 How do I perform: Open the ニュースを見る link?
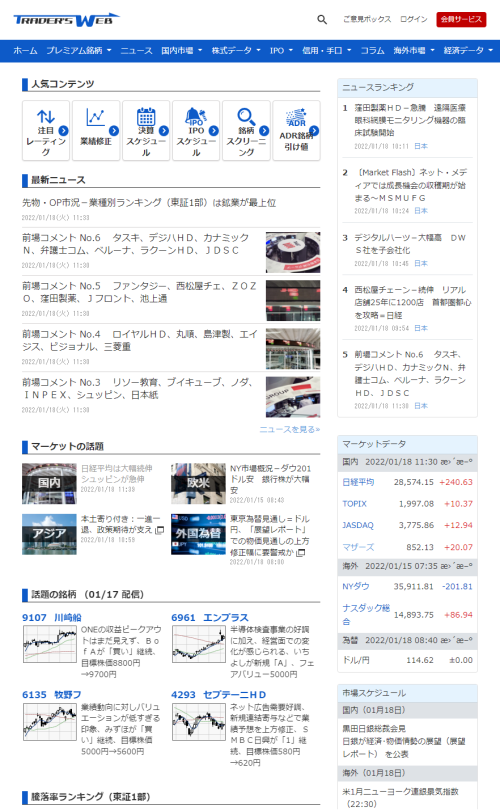[290, 429]
